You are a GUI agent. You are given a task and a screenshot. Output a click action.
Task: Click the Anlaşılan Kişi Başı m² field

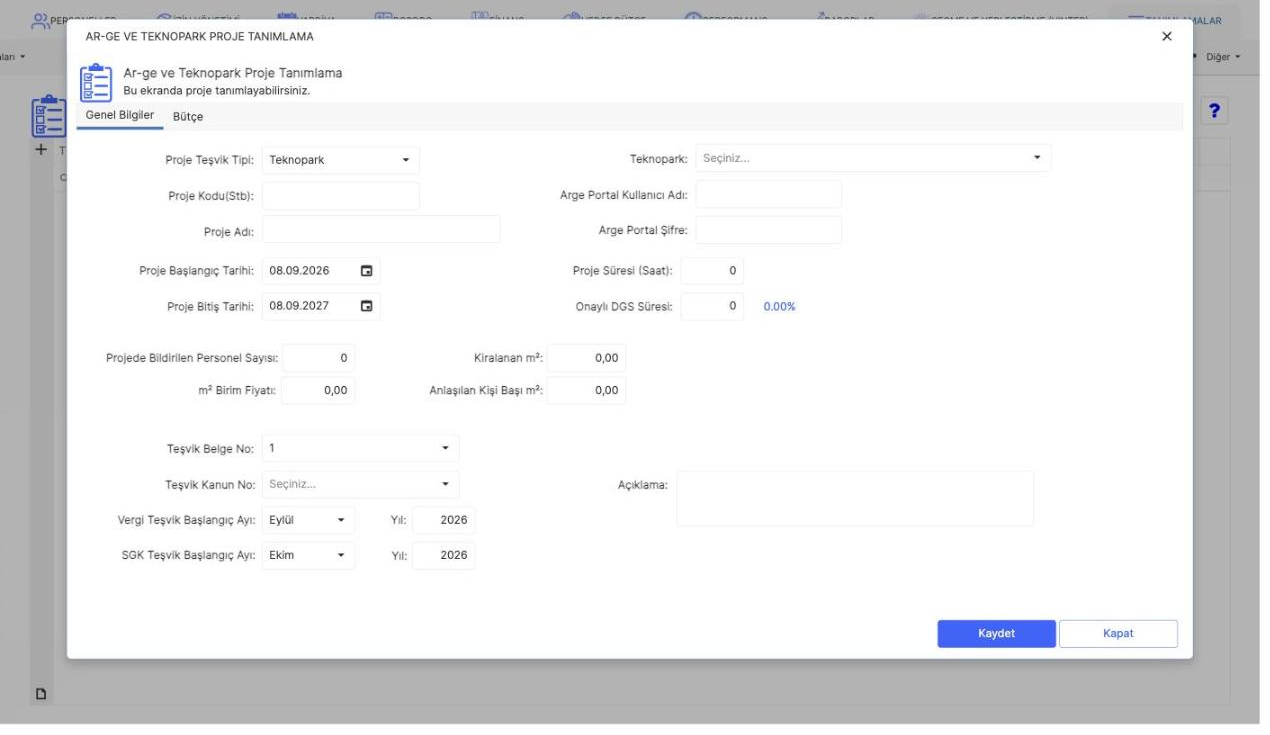point(587,391)
